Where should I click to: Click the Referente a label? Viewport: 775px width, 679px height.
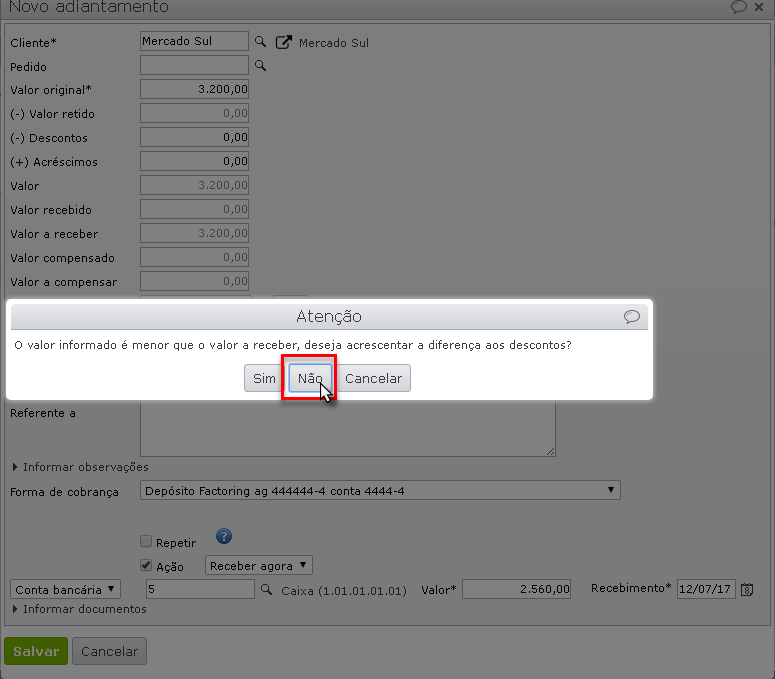pyautogui.click(x=43, y=413)
